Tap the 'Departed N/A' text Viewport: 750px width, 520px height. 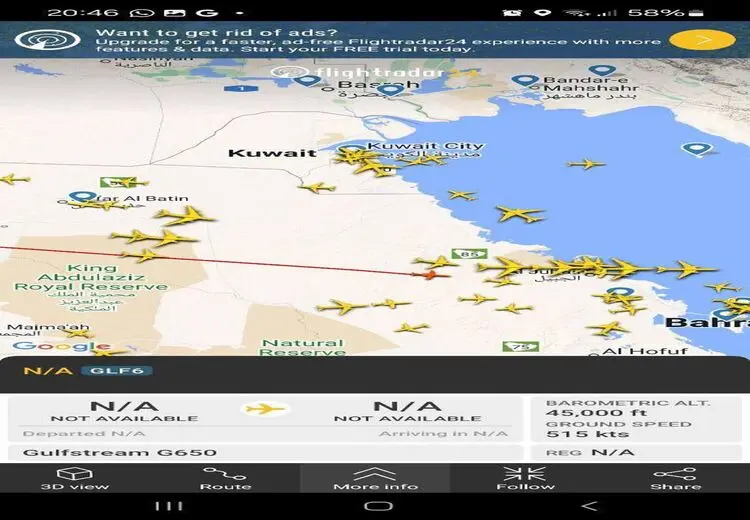[83, 434]
